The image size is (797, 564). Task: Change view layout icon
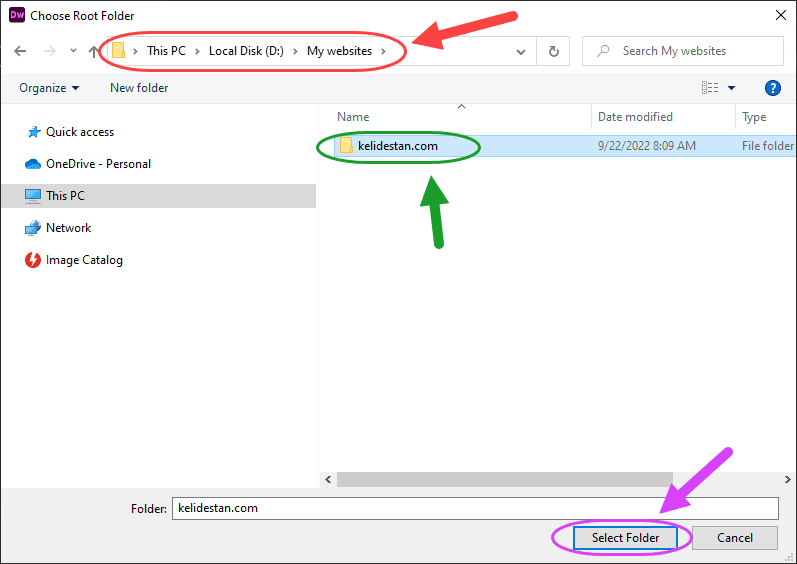tap(710, 88)
